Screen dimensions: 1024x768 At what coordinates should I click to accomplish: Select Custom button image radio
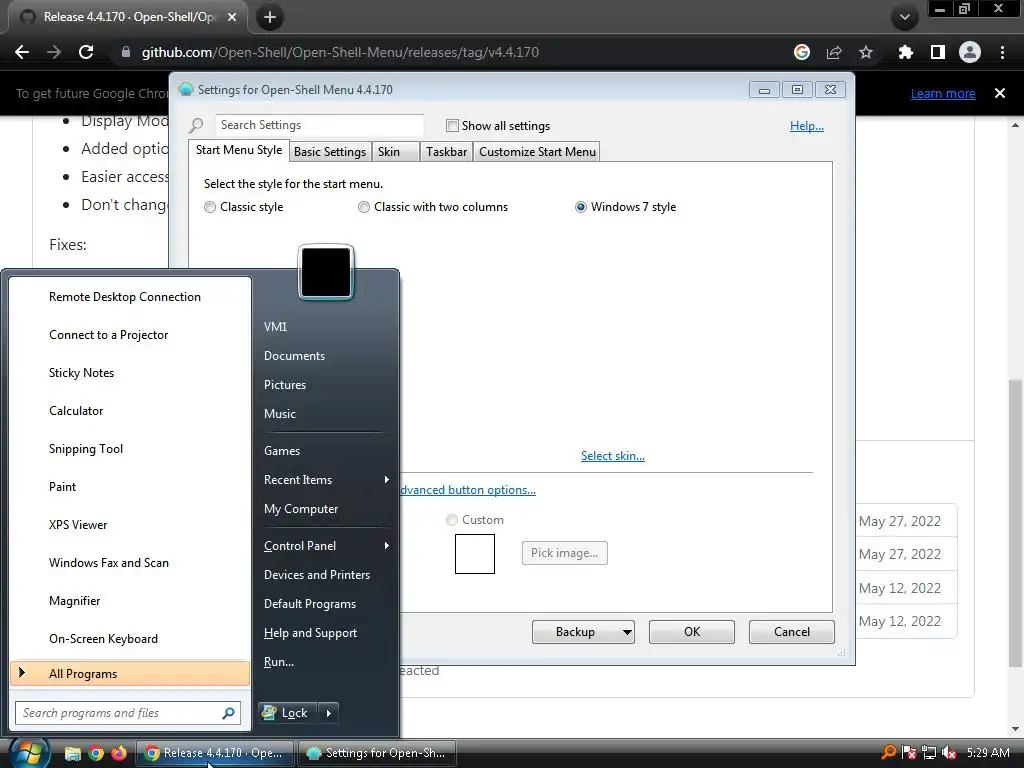click(x=452, y=520)
